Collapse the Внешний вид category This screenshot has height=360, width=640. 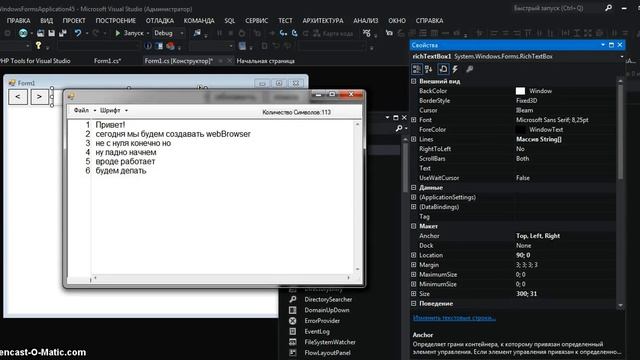pos(413,81)
